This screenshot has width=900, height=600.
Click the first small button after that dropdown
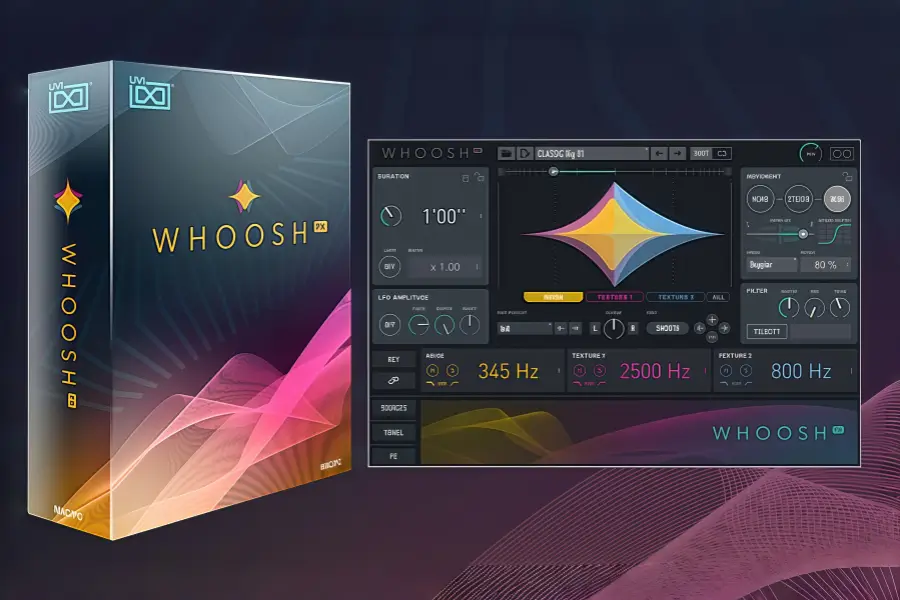pyautogui.click(x=561, y=328)
